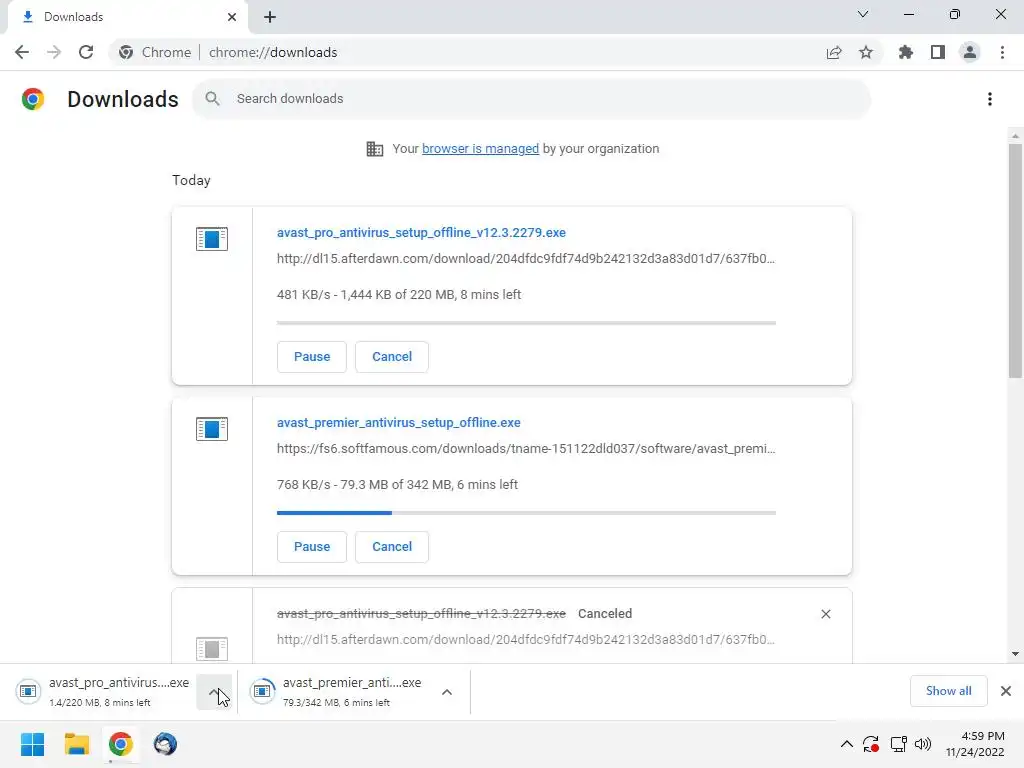Select the Downloads browser tab
Image resolution: width=1024 pixels, height=768 pixels.
[127, 17]
